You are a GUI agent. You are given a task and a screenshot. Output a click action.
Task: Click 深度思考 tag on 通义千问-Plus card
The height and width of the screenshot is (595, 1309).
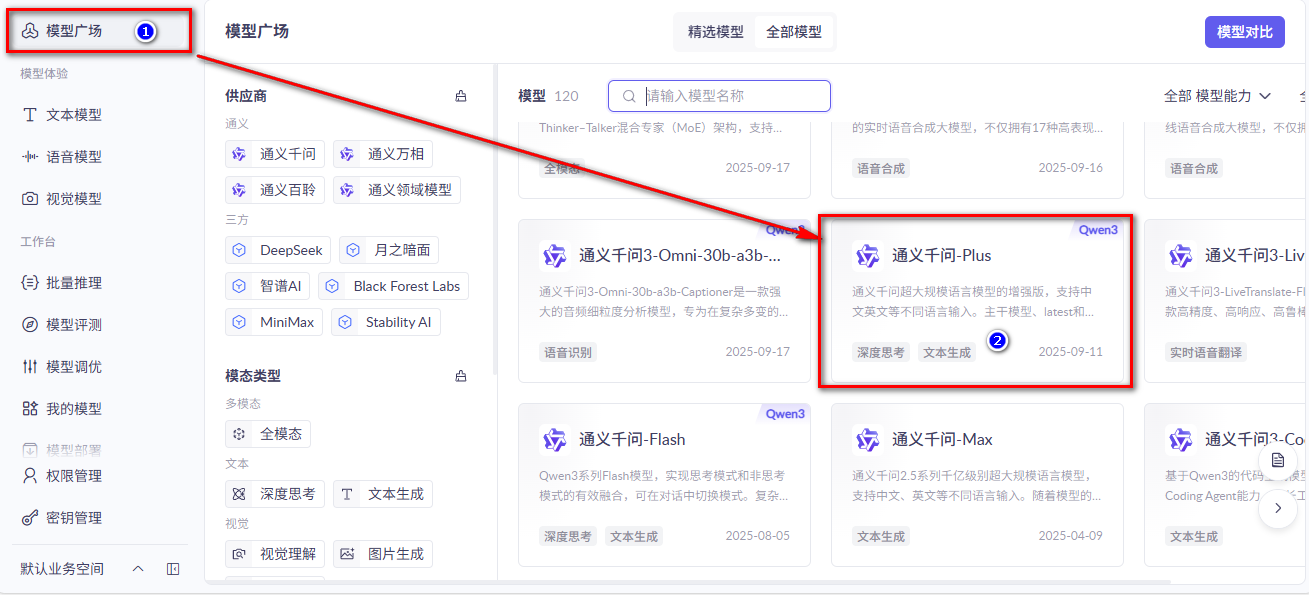click(x=881, y=352)
